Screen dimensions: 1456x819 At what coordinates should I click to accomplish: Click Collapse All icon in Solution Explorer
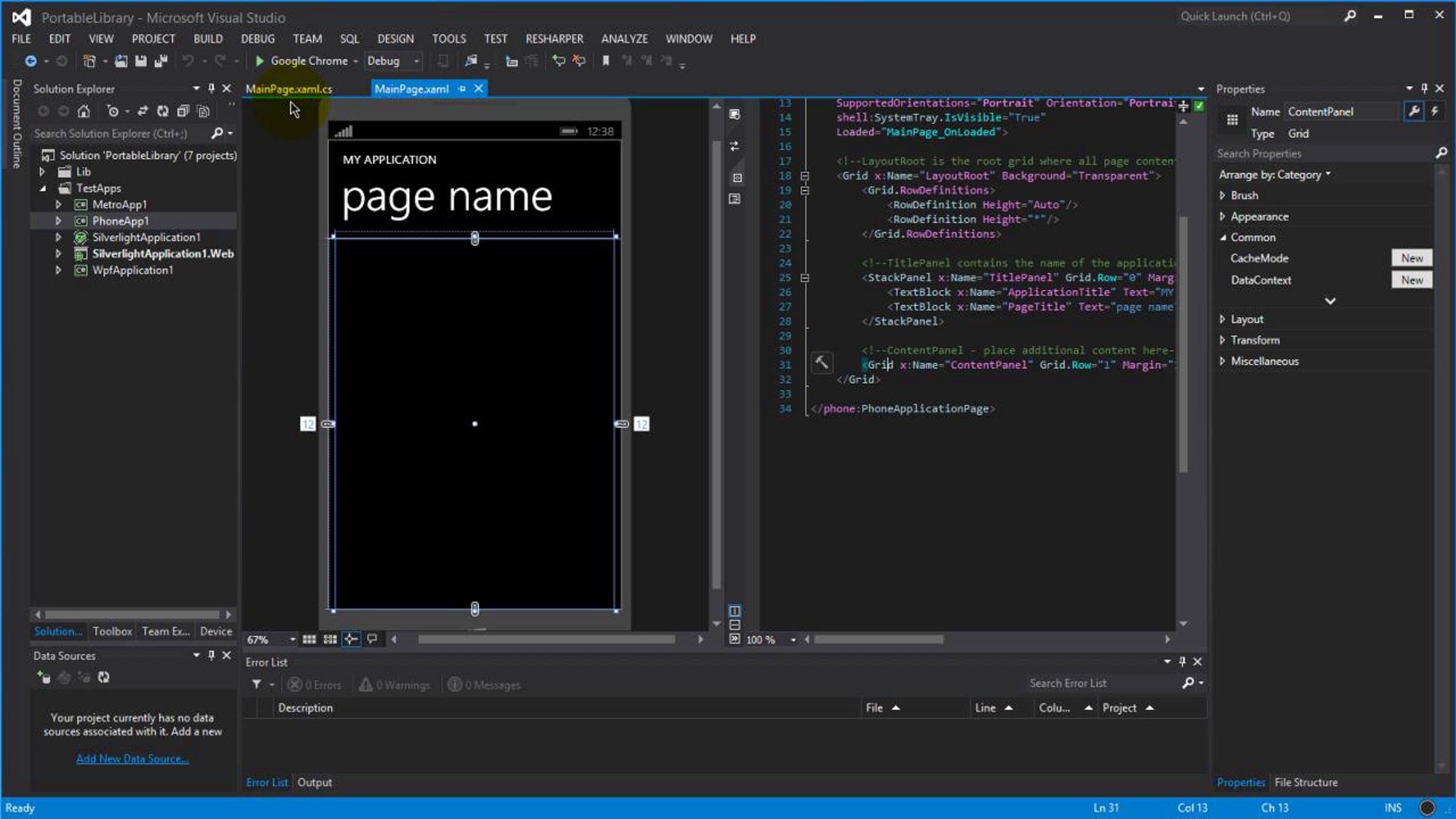click(x=183, y=111)
